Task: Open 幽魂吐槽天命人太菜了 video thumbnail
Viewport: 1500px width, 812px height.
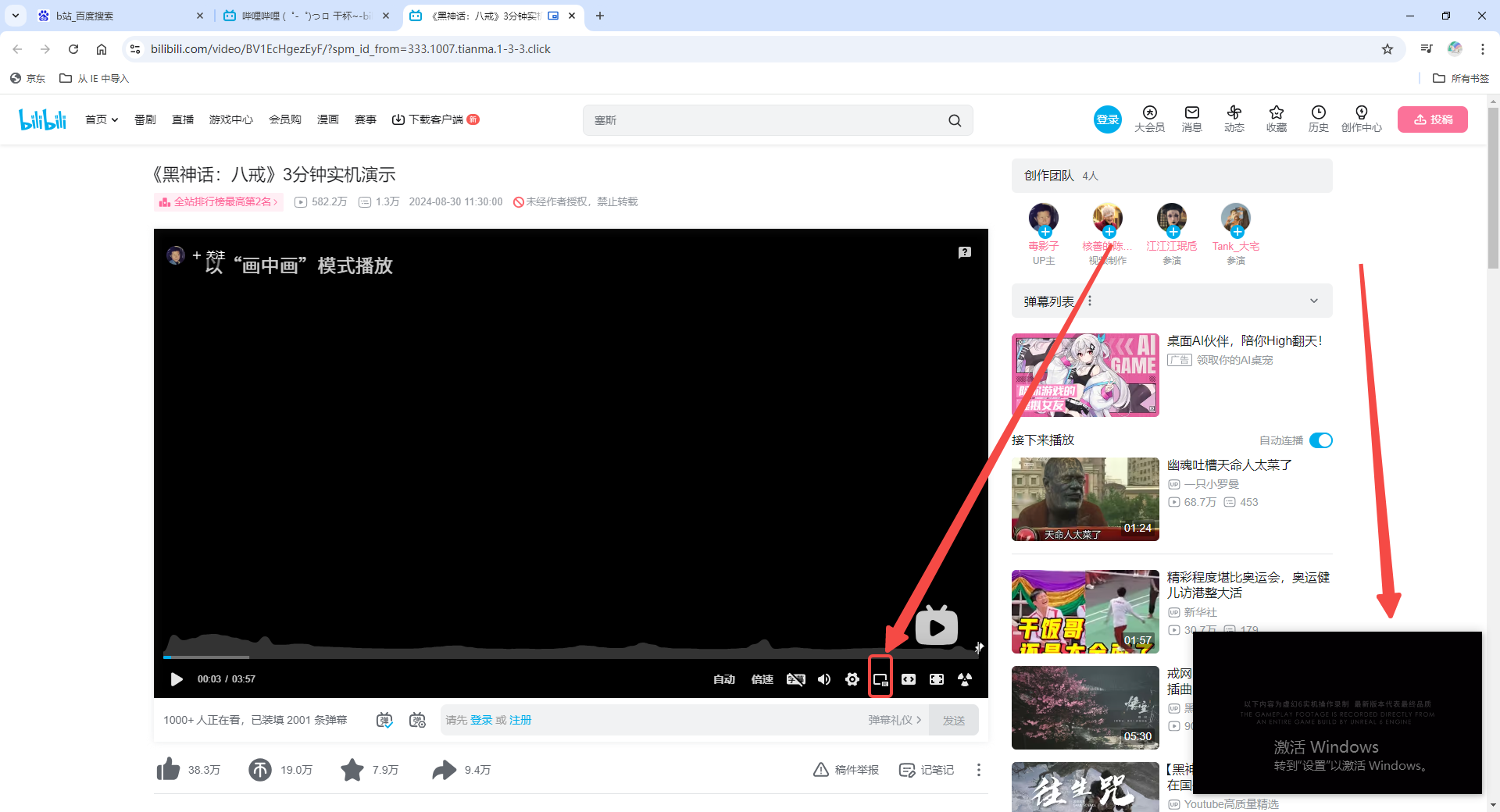Action: pyautogui.click(x=1085, y=499)
